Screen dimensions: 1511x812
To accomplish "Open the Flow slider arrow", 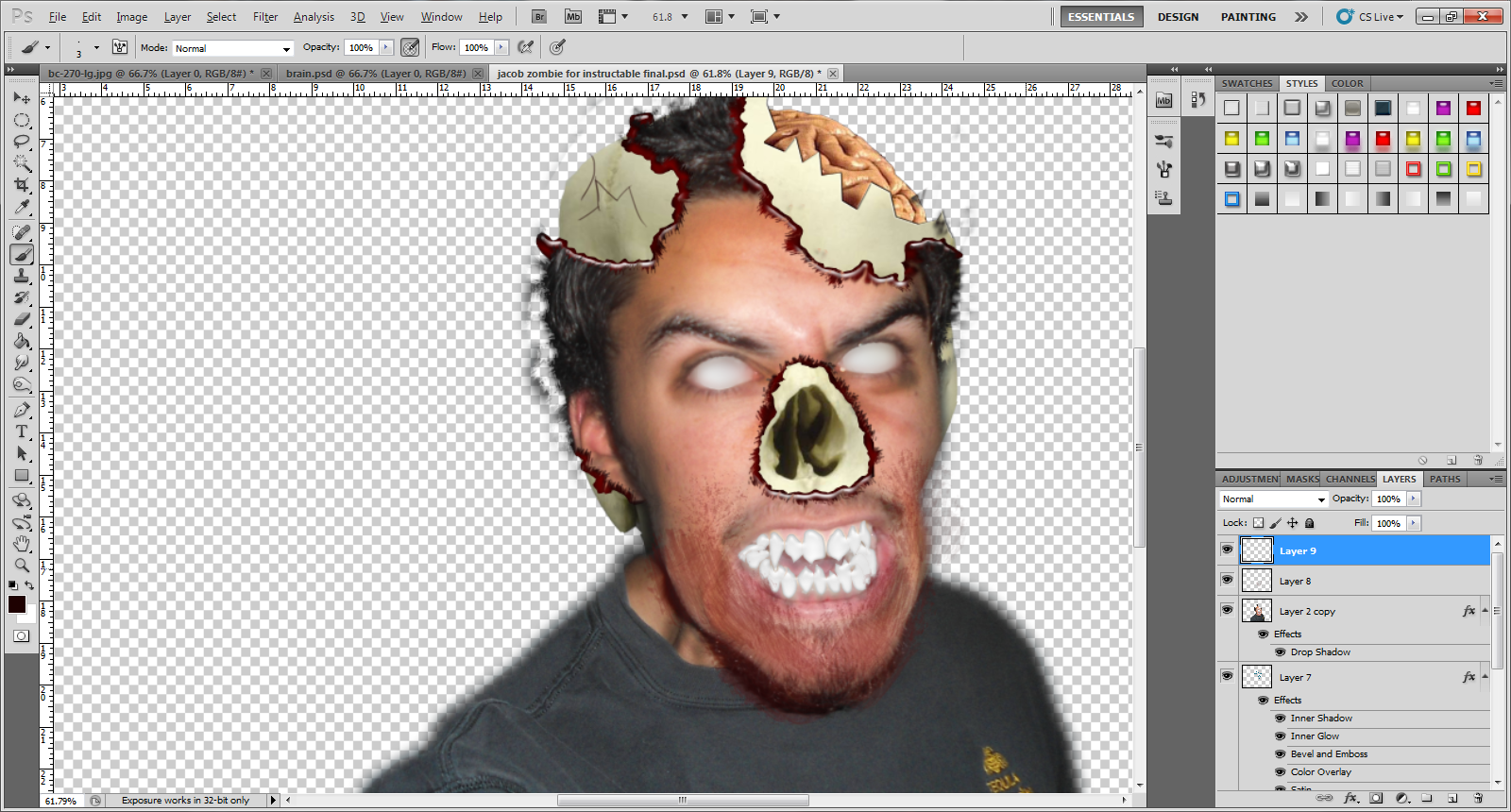I will tap(501, 47).
